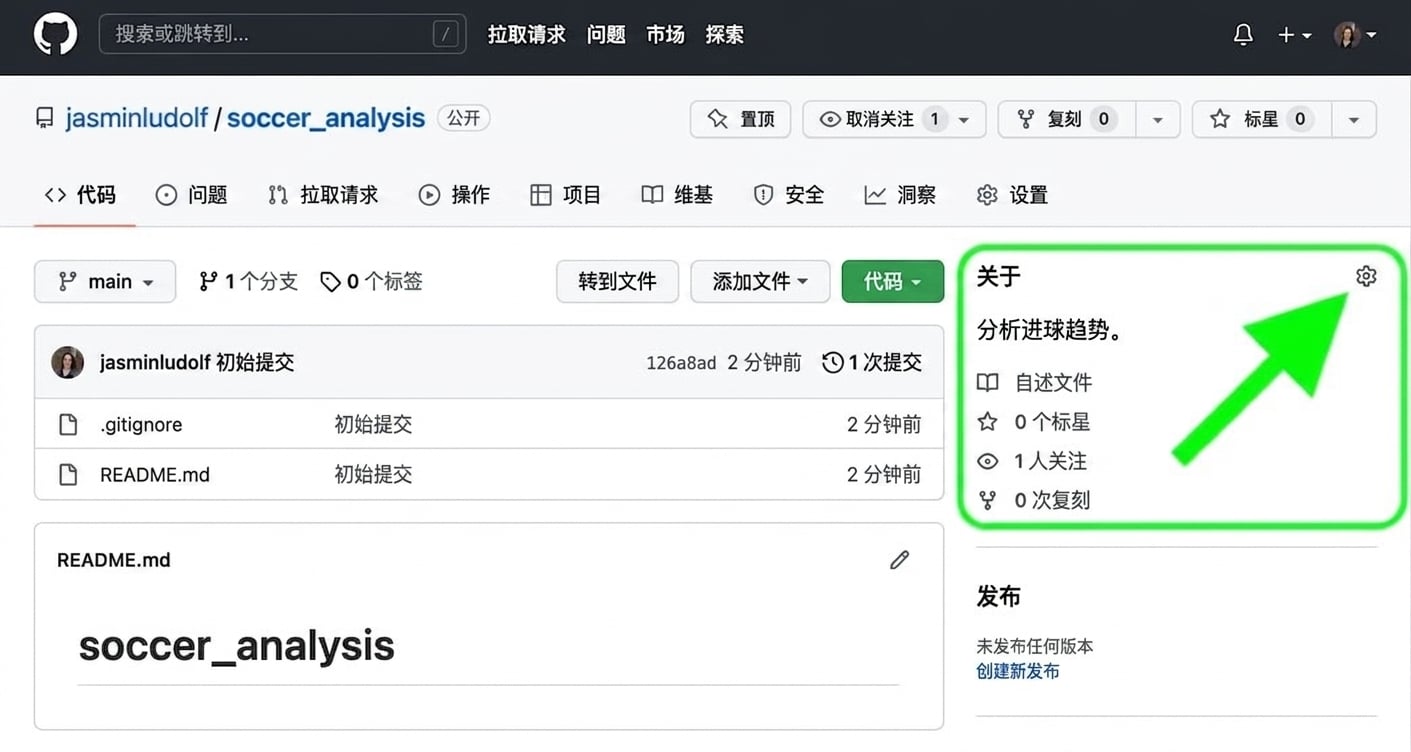Click the 转到文件 button
This screenshot has height=752, width=1411.
(617, 281)
